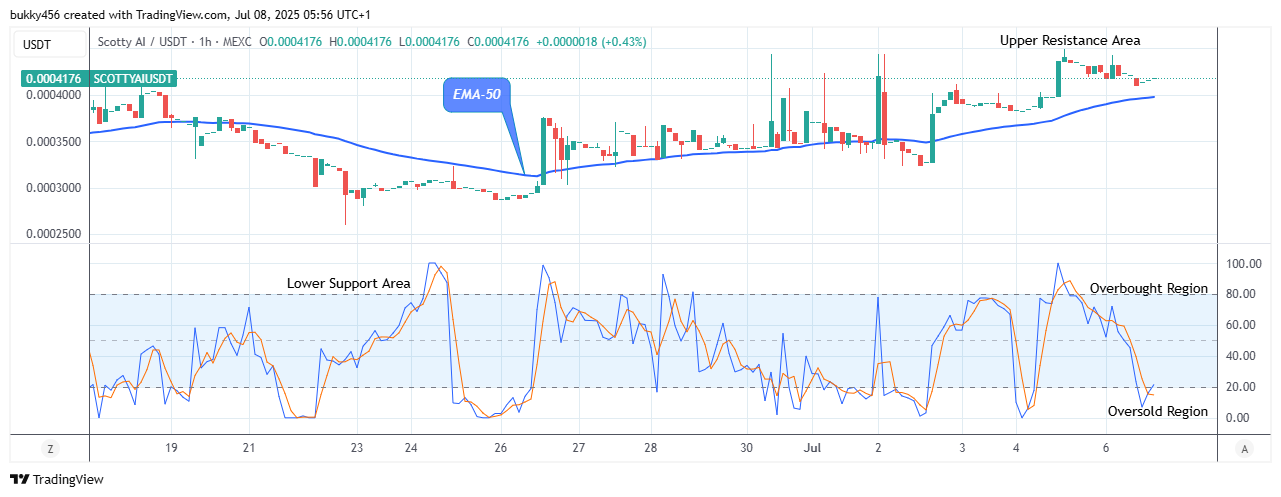This screenshot has width=1281, height=497.
Task: Click the Scotty AI / USDT symbol title
Action: click(142, 42)
